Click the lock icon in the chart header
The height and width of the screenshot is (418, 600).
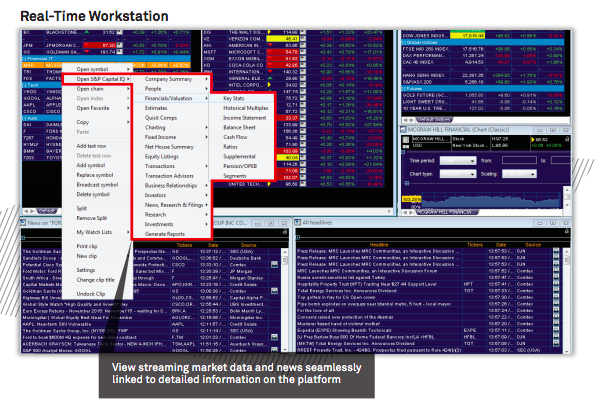567,139
